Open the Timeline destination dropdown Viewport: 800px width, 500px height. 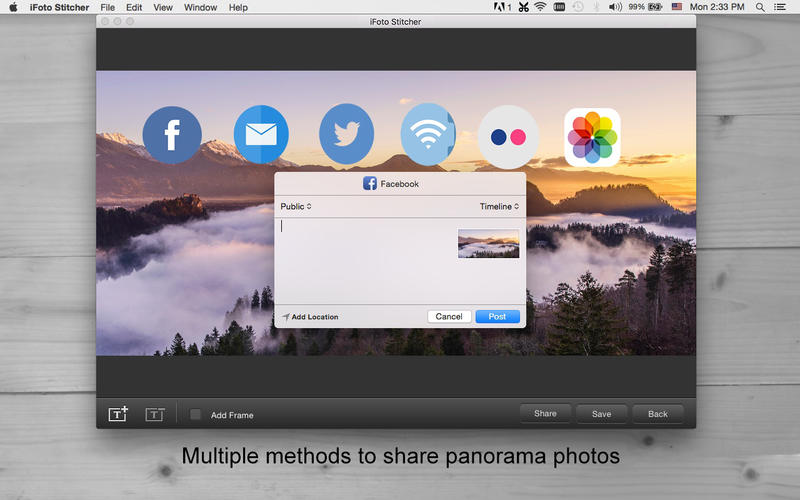(499, 206)
